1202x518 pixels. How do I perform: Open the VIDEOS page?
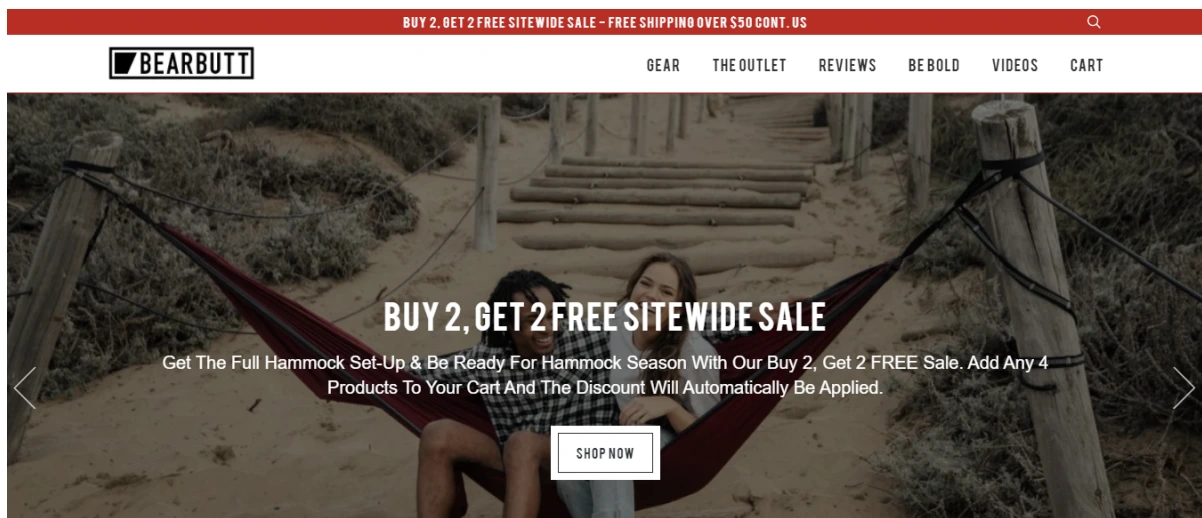tap(1015, 65)
